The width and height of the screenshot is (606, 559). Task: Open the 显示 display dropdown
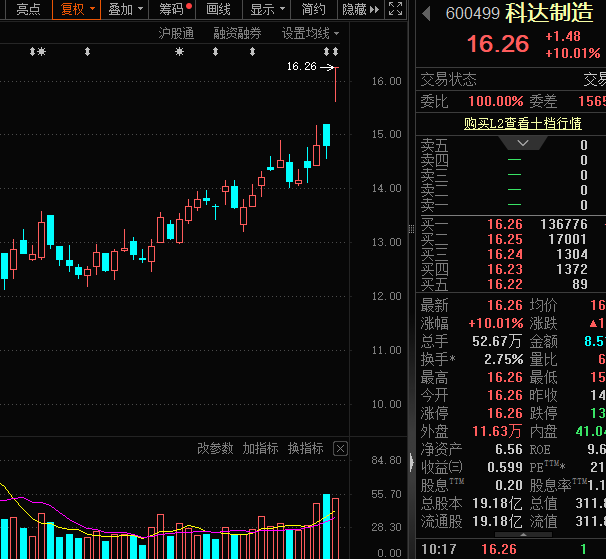267,9
